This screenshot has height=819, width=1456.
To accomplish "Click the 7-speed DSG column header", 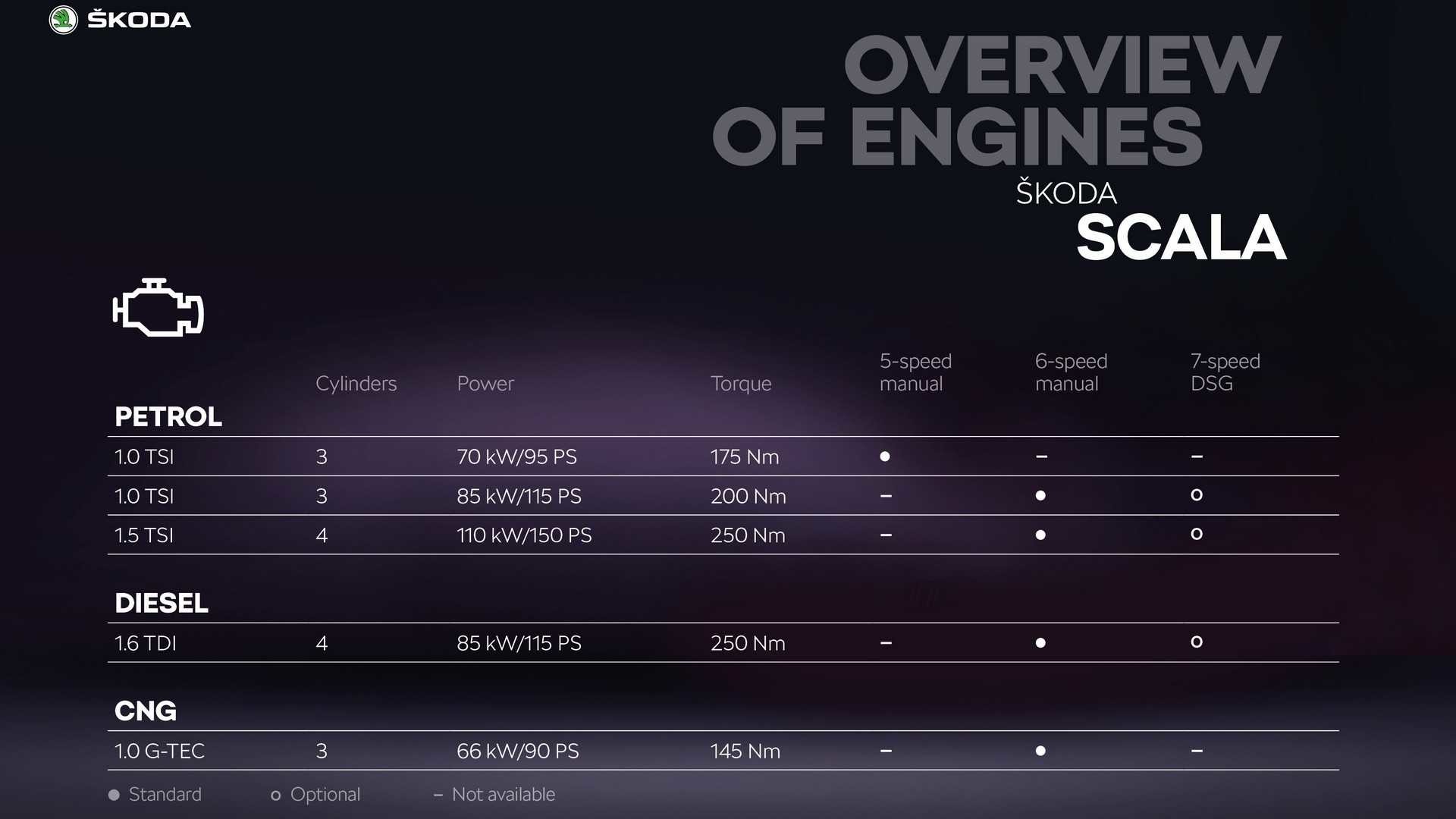I will tap(1225, 372).
